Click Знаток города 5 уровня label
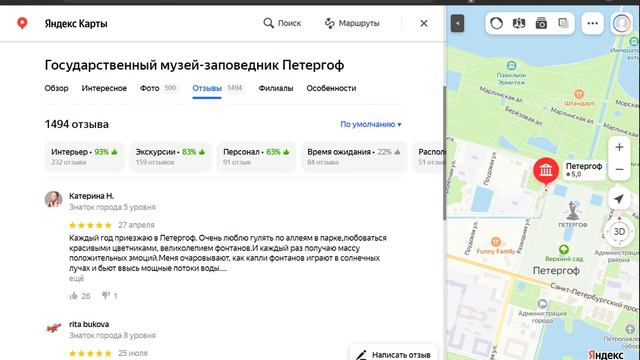This screenshot has width=640, height=360. click(112, 207)
